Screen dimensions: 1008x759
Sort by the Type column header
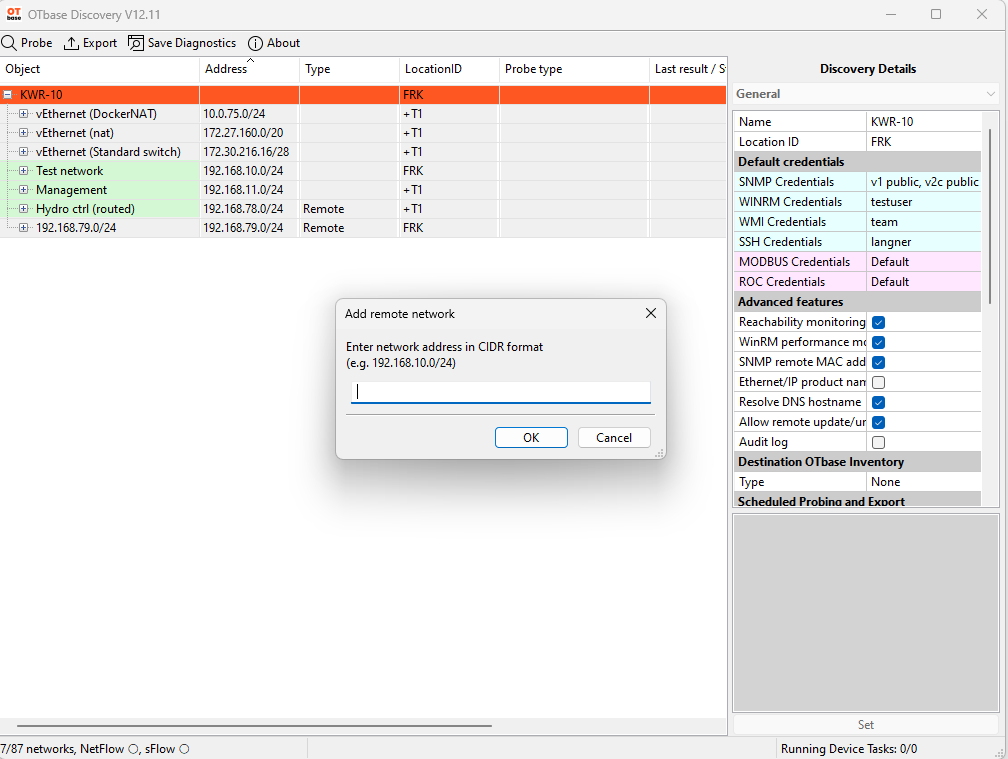pos(349,69)
